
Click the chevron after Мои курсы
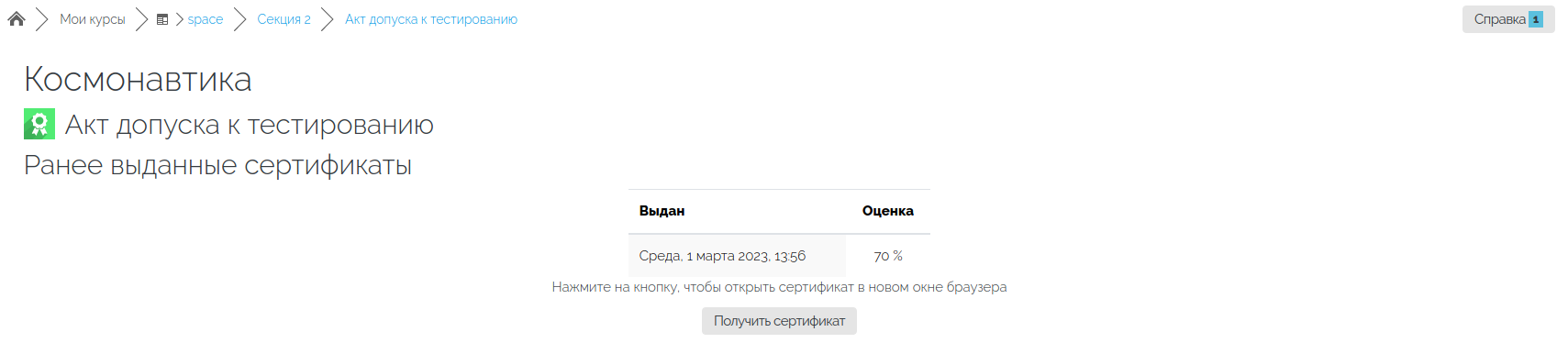[x=141, y=19]
